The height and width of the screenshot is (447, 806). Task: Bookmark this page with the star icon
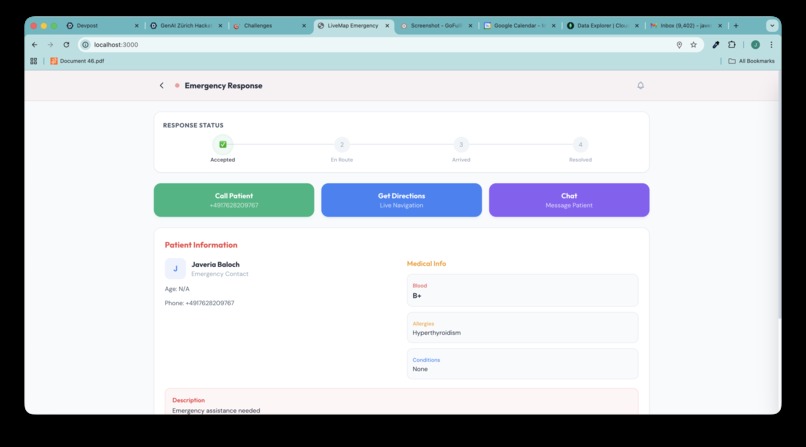(x=693, y=45)
